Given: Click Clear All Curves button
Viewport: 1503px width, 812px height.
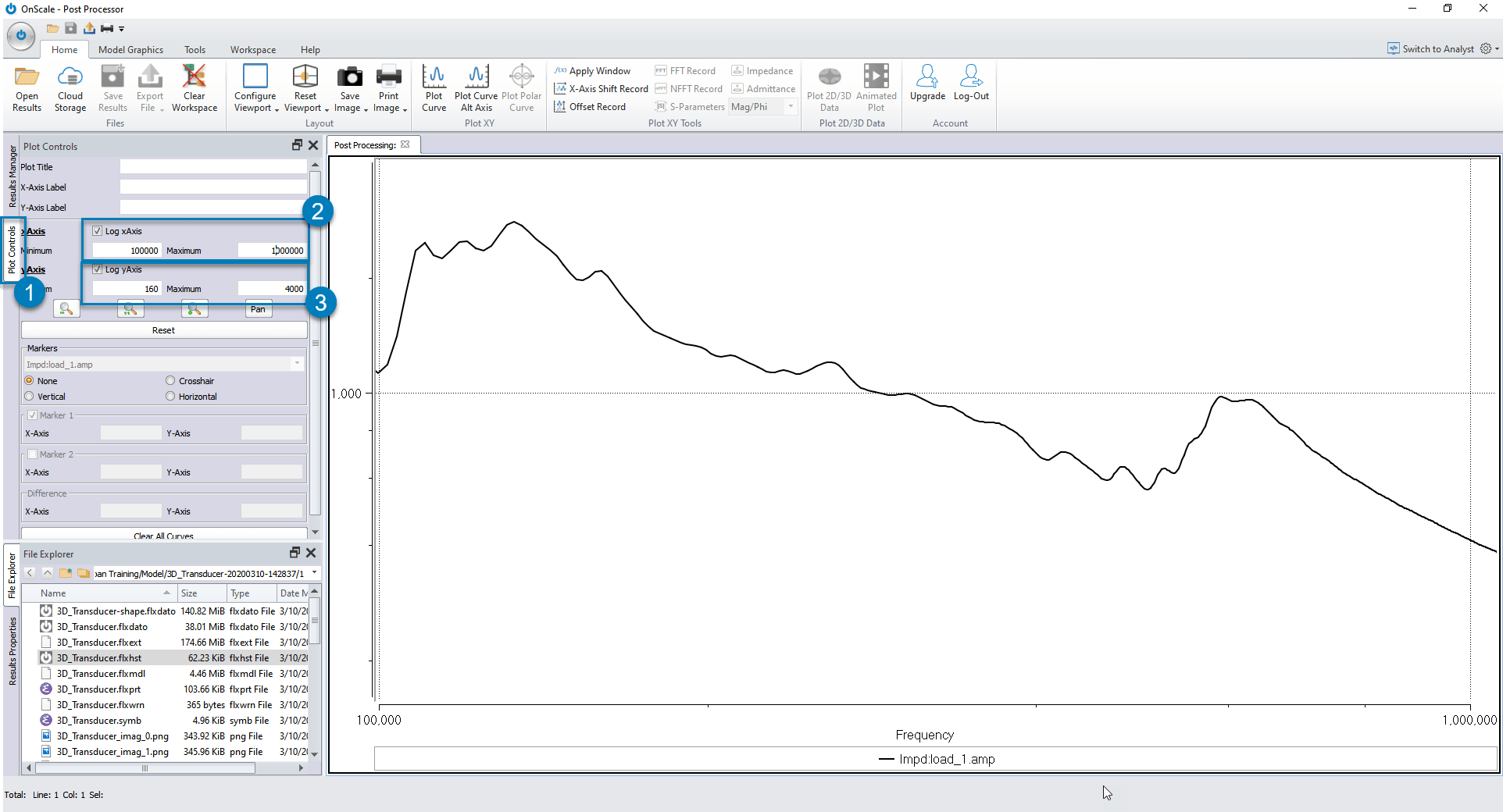Looking at the screenshot, I should click(164, 535).
